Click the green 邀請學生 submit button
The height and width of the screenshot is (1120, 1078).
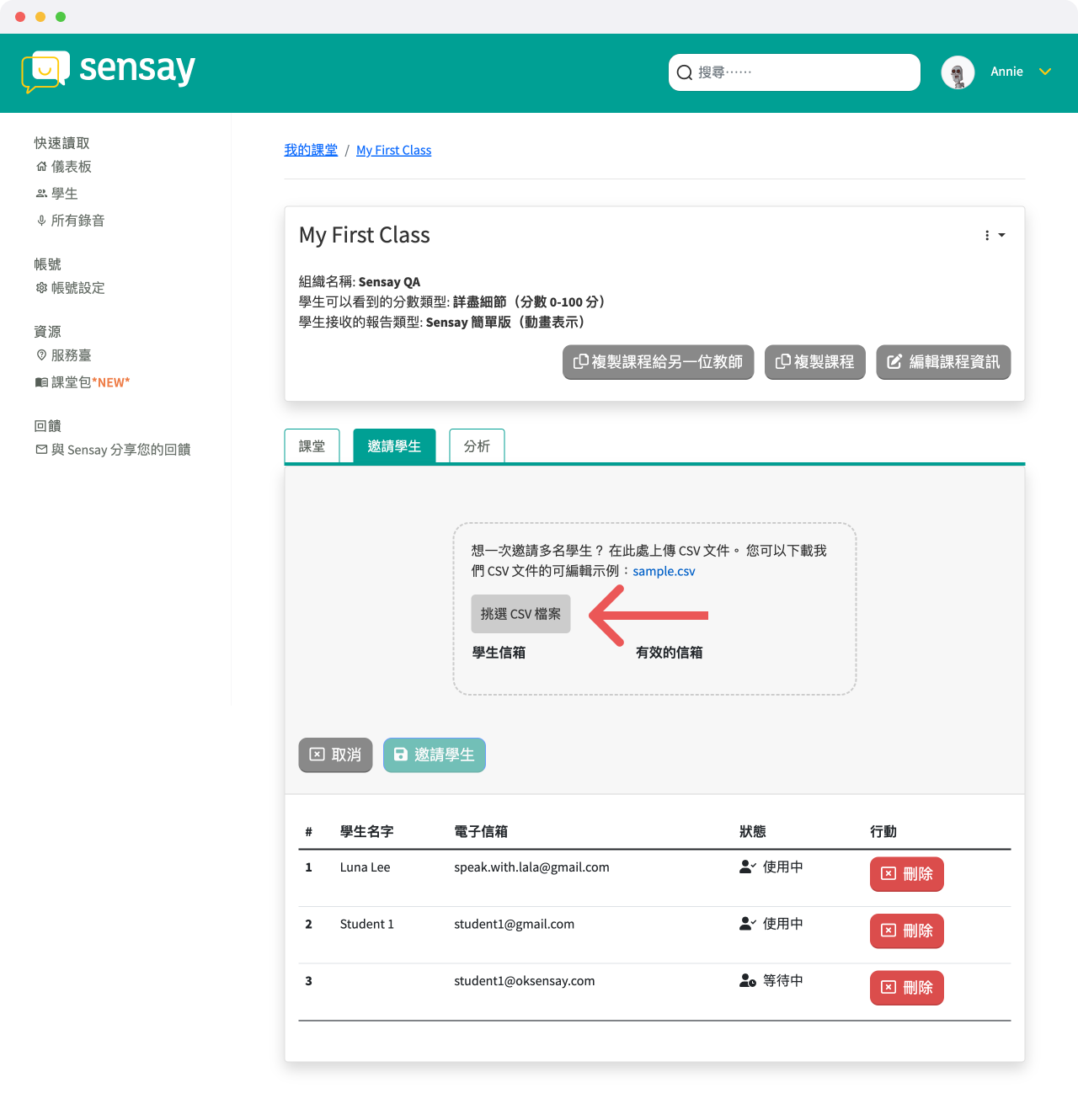tap(435, 755)
